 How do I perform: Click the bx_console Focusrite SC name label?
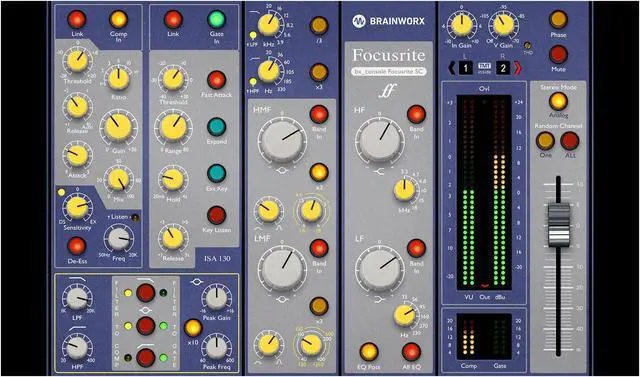(388, 71)
